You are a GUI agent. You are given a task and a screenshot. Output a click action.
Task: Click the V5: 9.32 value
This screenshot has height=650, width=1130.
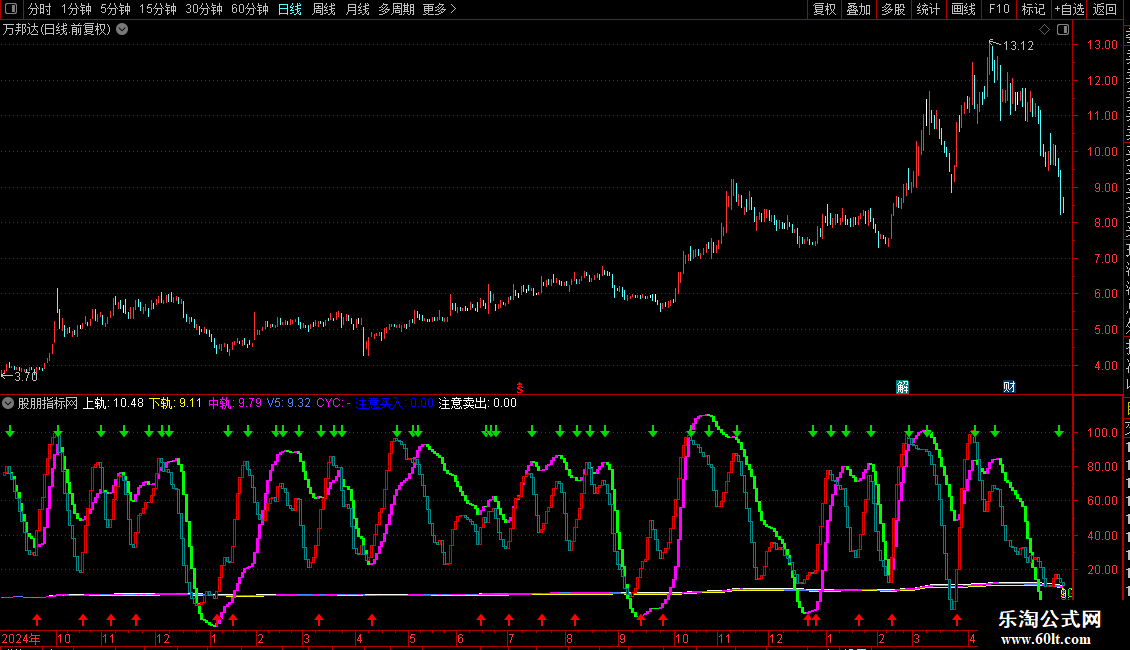[289, 404]
